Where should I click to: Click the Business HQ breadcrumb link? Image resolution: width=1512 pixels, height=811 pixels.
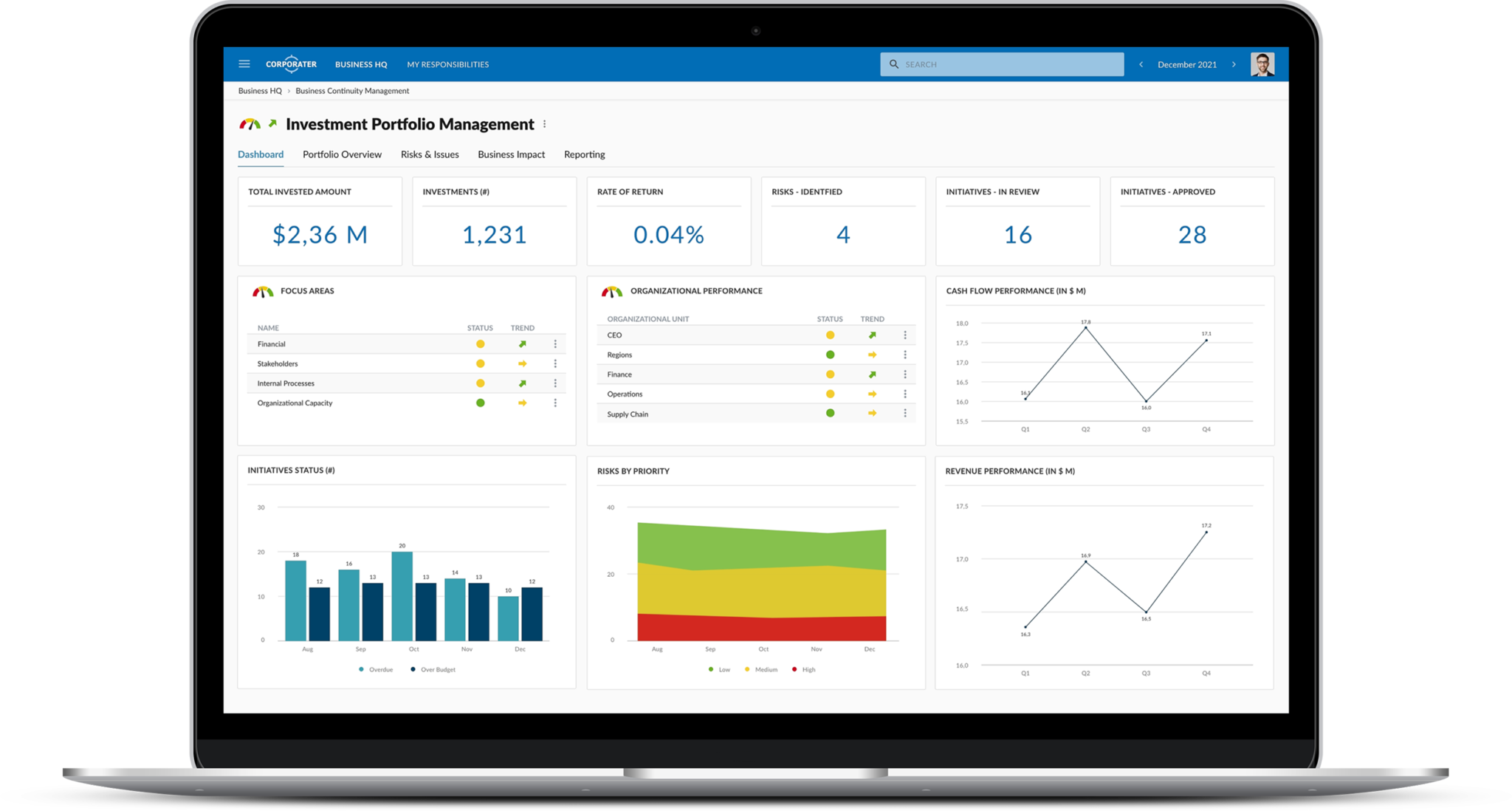coord(259,90)
